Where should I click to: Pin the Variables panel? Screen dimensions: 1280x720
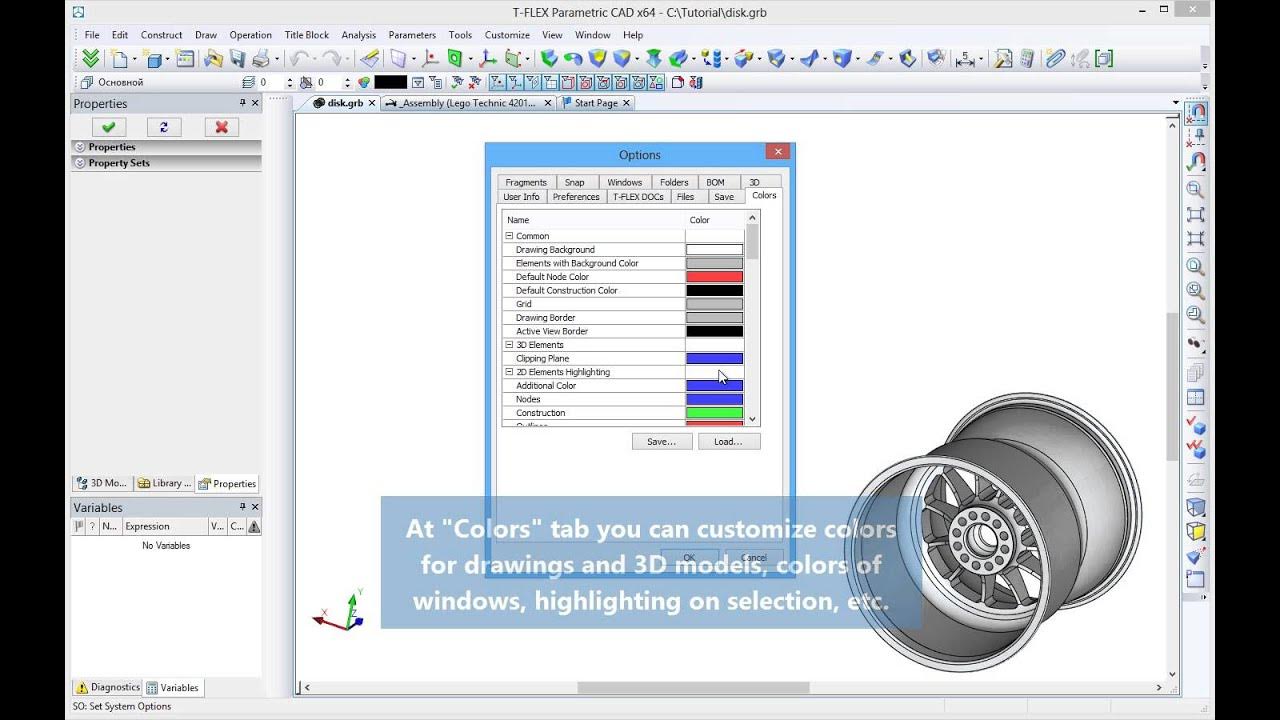click(242, 507)
